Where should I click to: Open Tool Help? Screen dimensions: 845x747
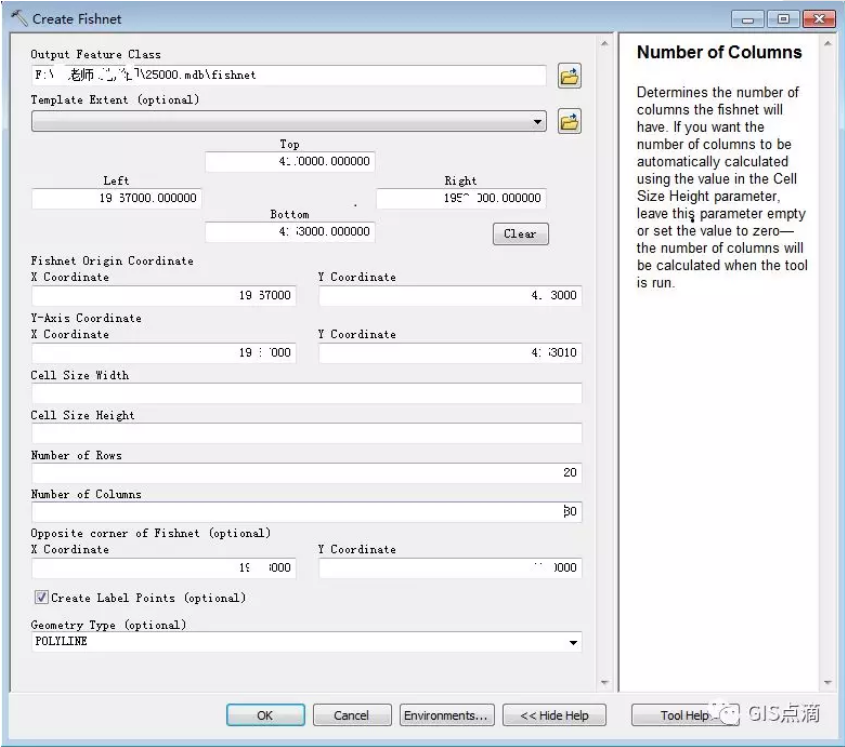[684, 715]
